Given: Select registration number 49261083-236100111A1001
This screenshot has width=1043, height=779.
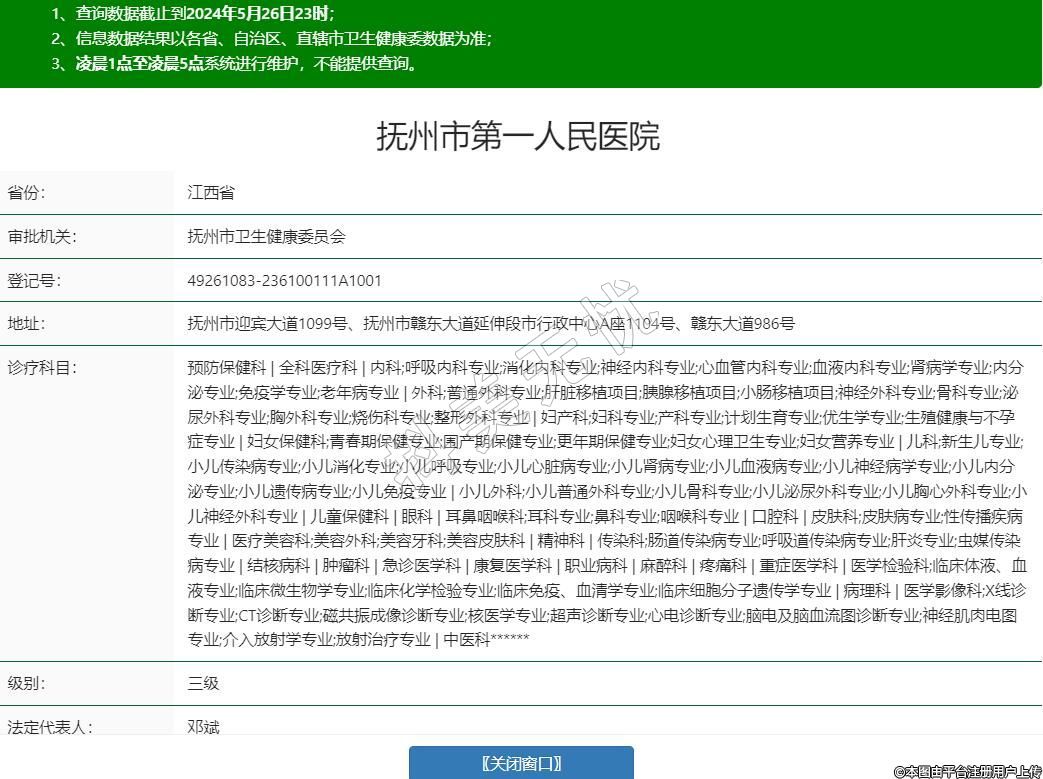Looking at the screenshot, I should (284, 281).
